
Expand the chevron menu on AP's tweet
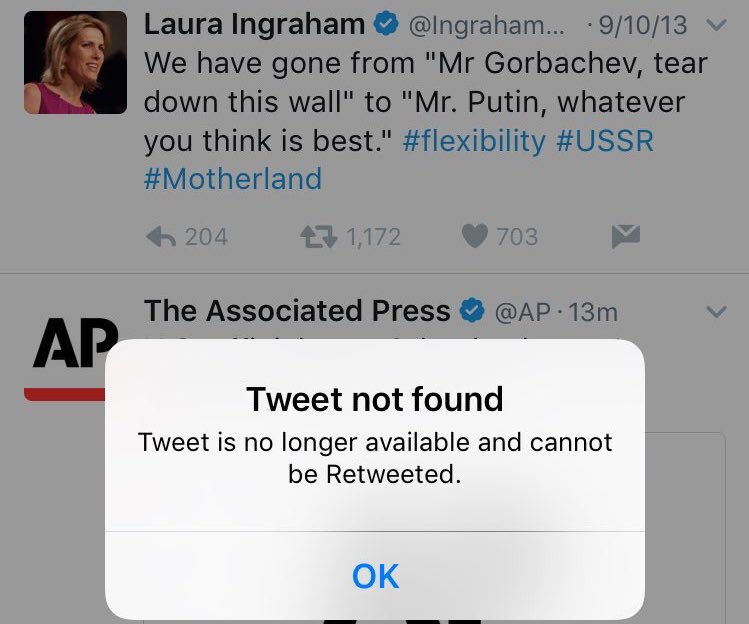tap(717, 312)
